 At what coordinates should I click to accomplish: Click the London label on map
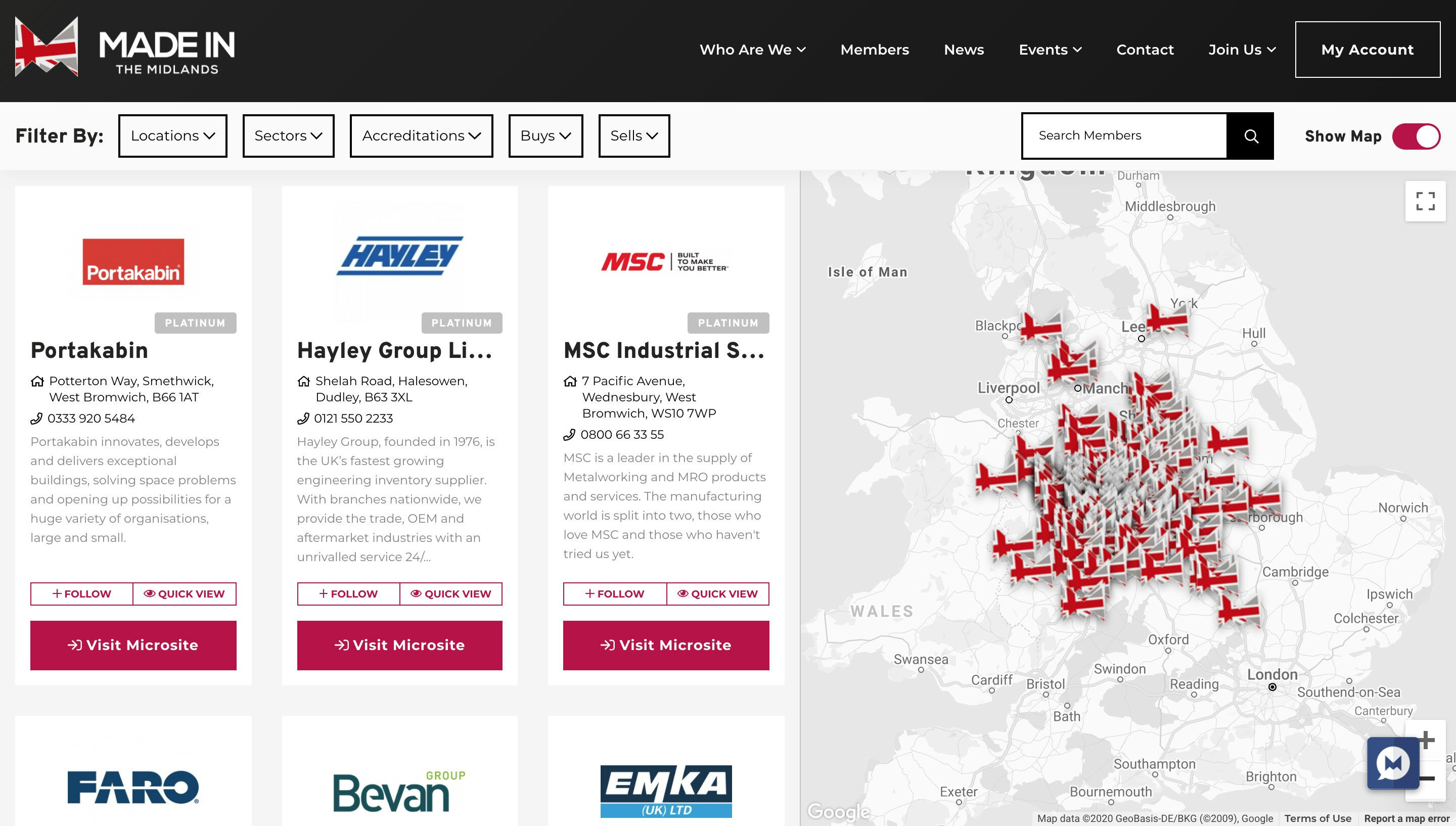[x=1271, y=674]
